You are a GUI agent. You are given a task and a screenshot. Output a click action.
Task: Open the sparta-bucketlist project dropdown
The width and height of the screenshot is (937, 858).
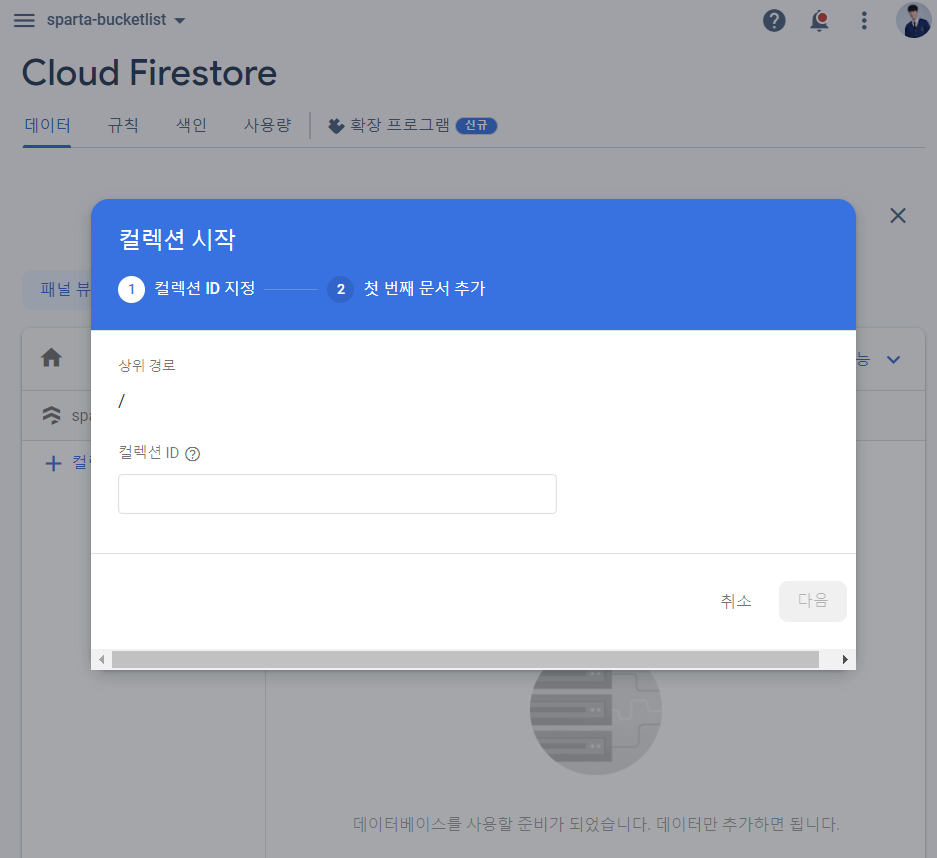116,20
